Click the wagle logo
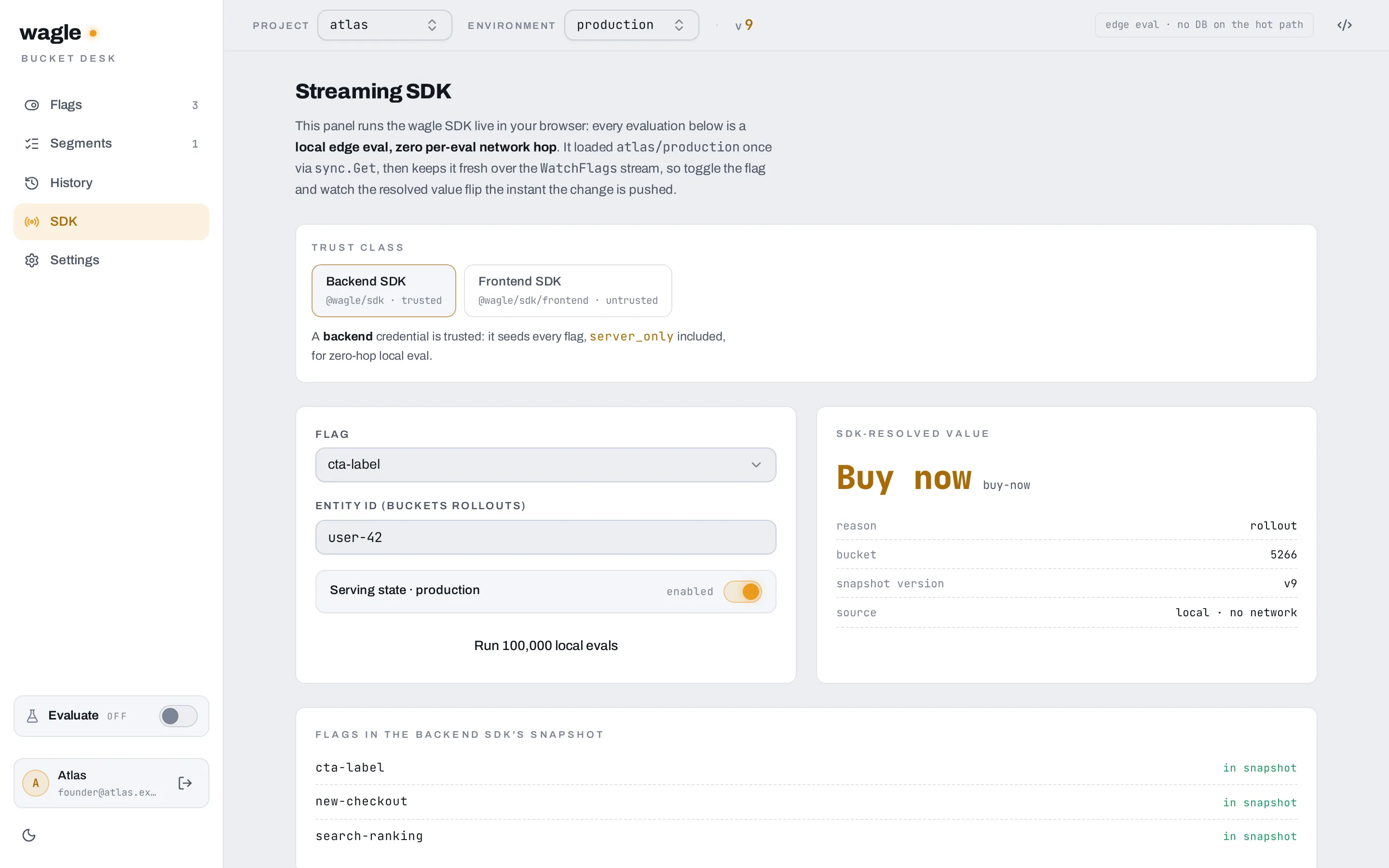Image resolution: width=1389 pixels, height=868 pixels. [58, 33]
